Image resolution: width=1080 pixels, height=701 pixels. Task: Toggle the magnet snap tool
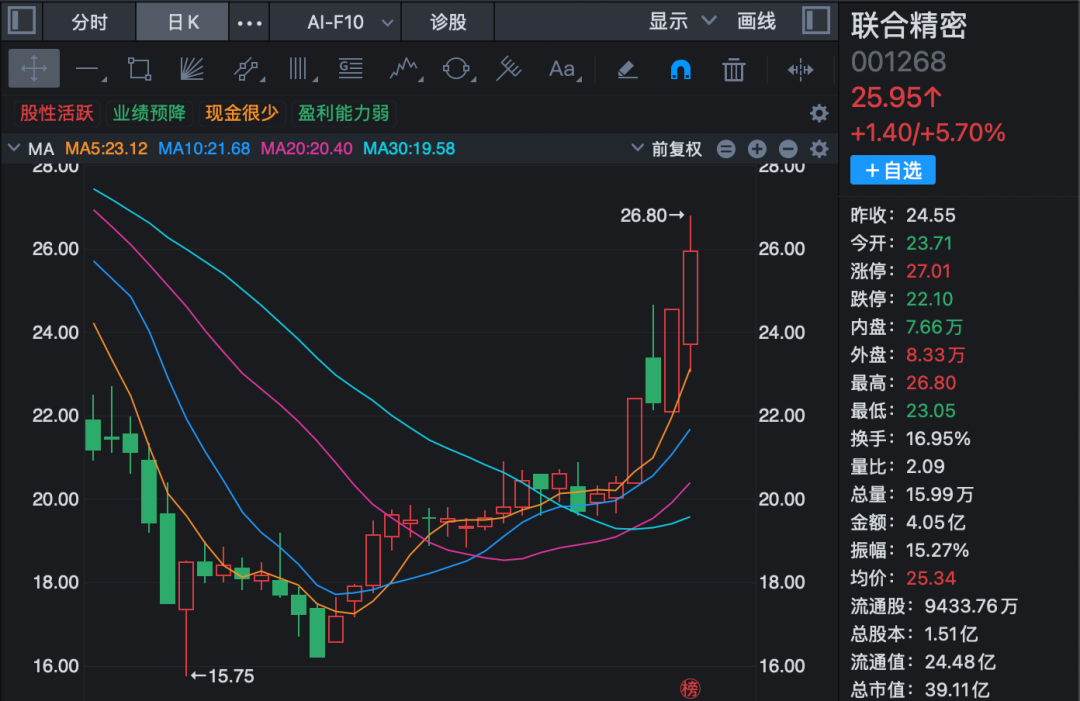pos(681,70)
